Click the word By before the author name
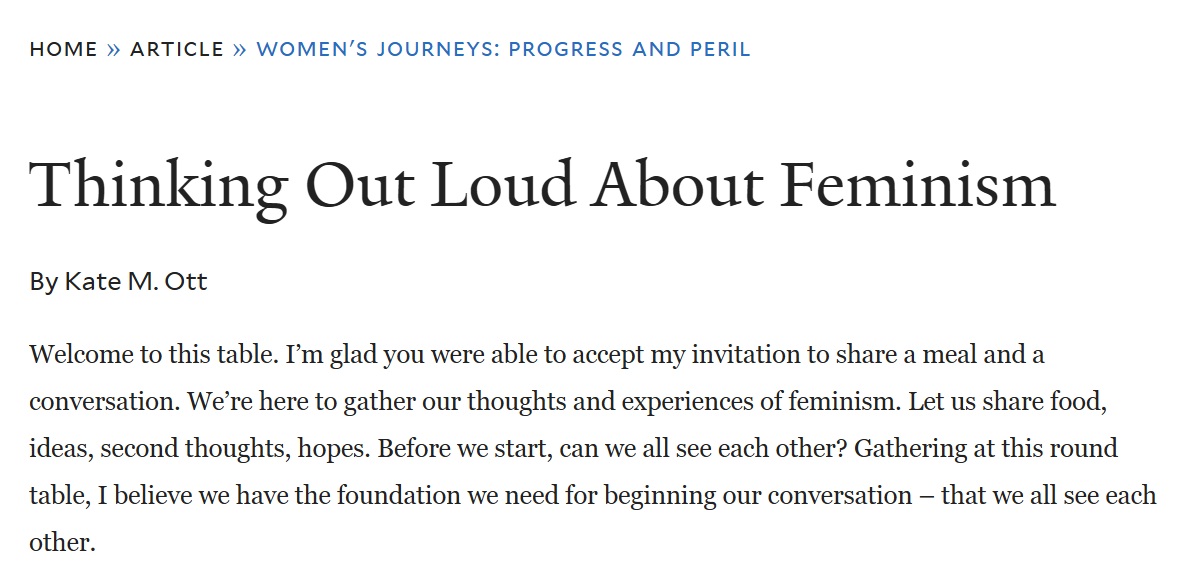 43,282
